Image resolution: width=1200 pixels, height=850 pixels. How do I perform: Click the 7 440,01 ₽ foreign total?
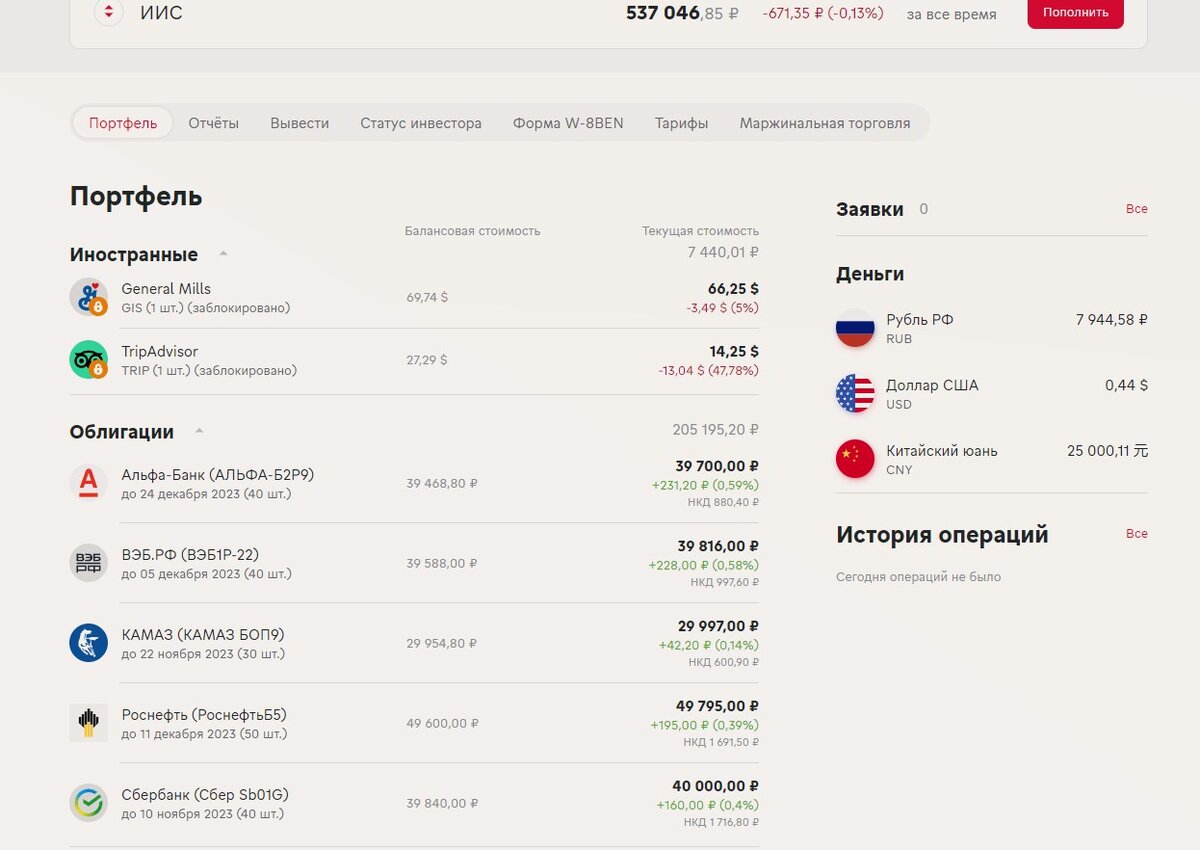click(723, 253)
